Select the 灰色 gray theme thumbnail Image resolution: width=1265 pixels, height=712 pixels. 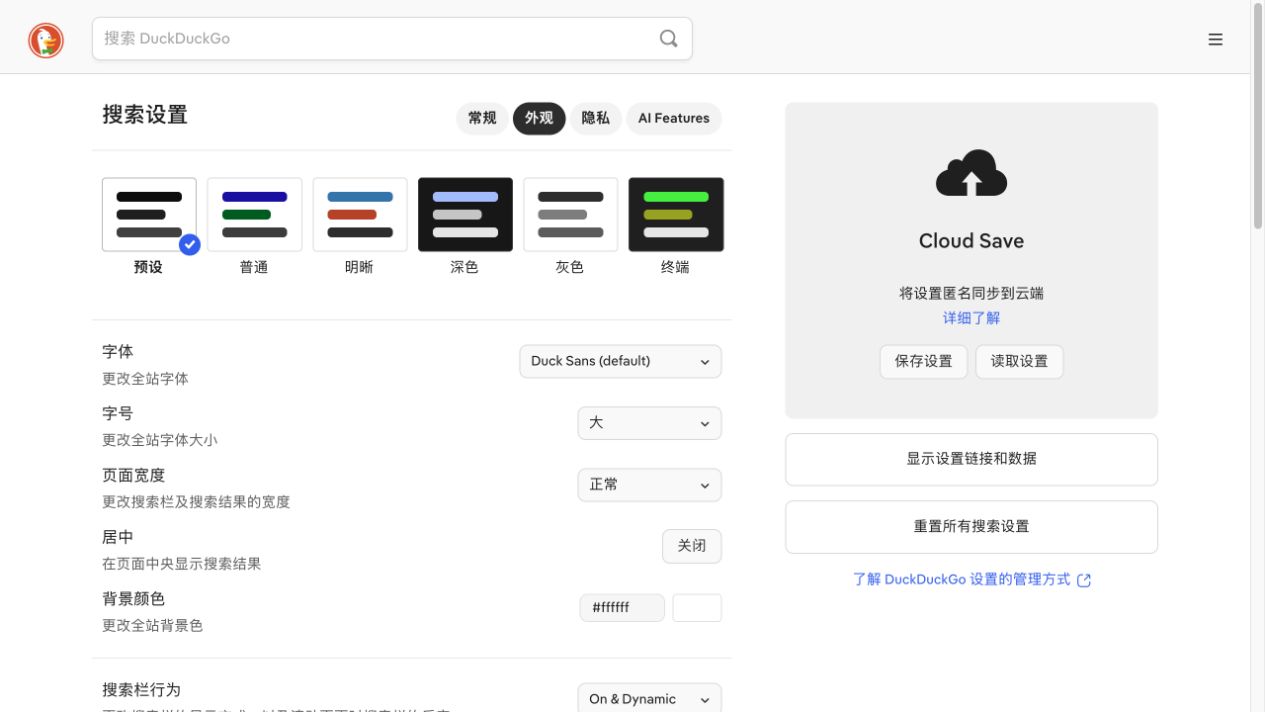point(570,214)
